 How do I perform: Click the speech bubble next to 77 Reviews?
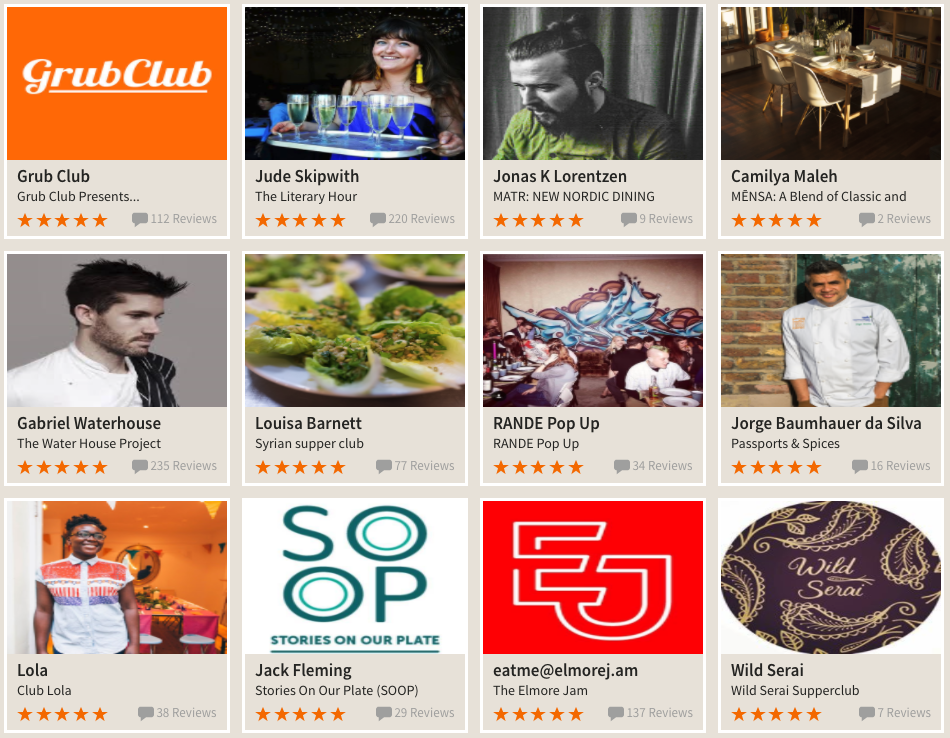click(384, 467)
